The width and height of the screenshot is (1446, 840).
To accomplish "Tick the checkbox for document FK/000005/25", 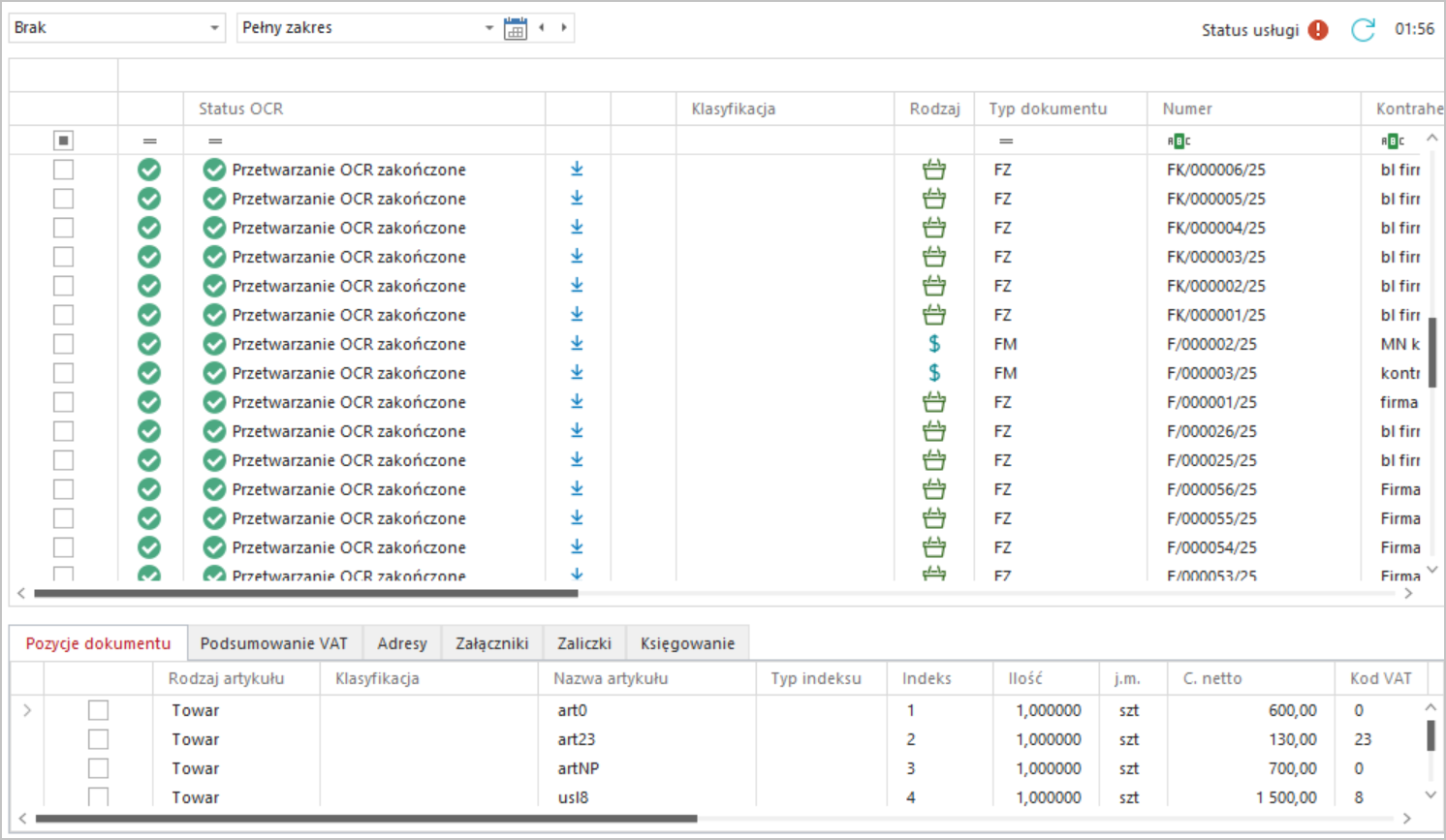I will click(63, 199).
